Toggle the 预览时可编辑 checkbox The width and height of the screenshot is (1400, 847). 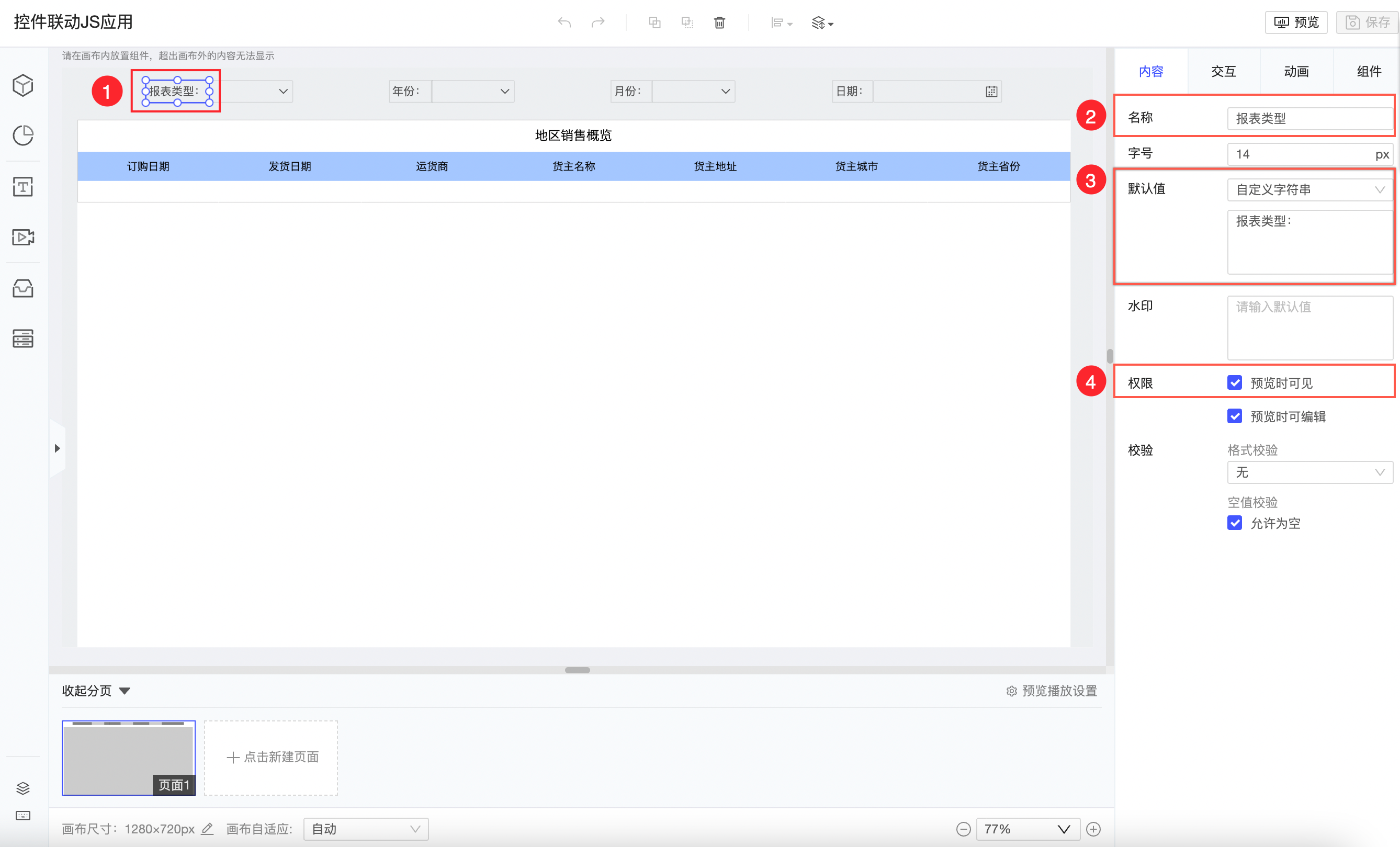coord(1234,416)
